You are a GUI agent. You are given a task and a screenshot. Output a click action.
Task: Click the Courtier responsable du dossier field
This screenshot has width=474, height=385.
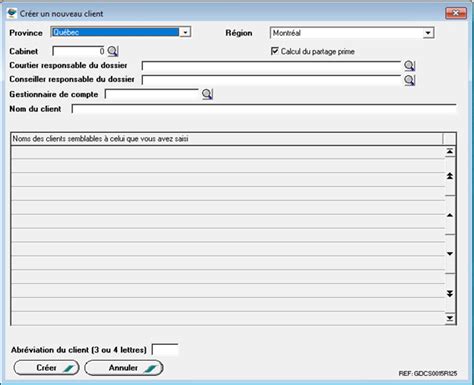coord(272,66)
